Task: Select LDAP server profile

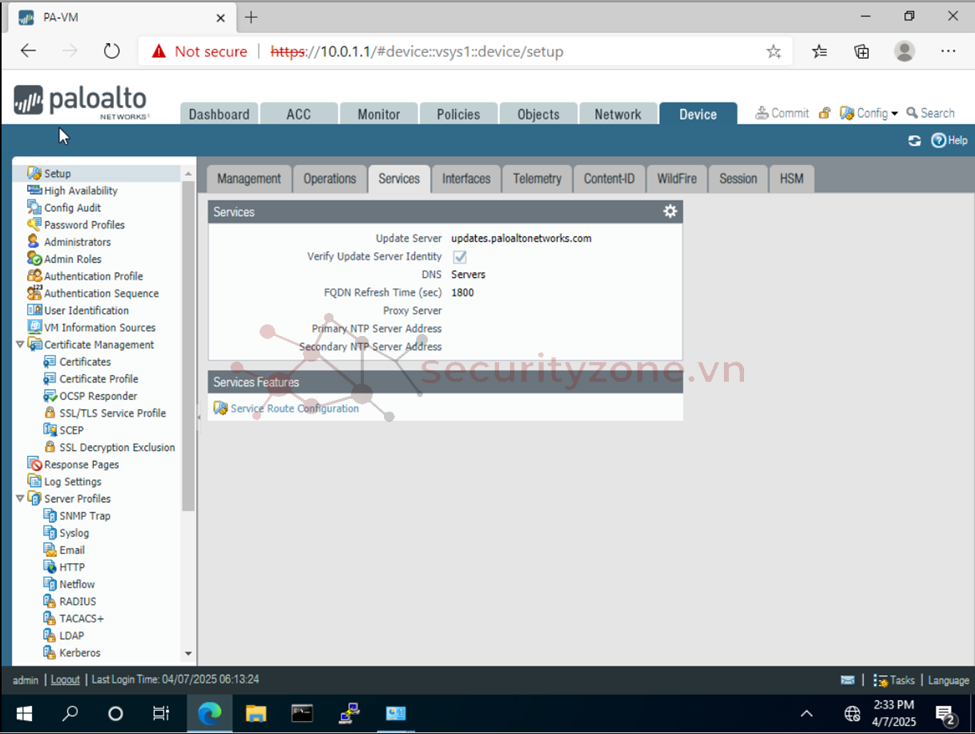Action: click(72, 636)
